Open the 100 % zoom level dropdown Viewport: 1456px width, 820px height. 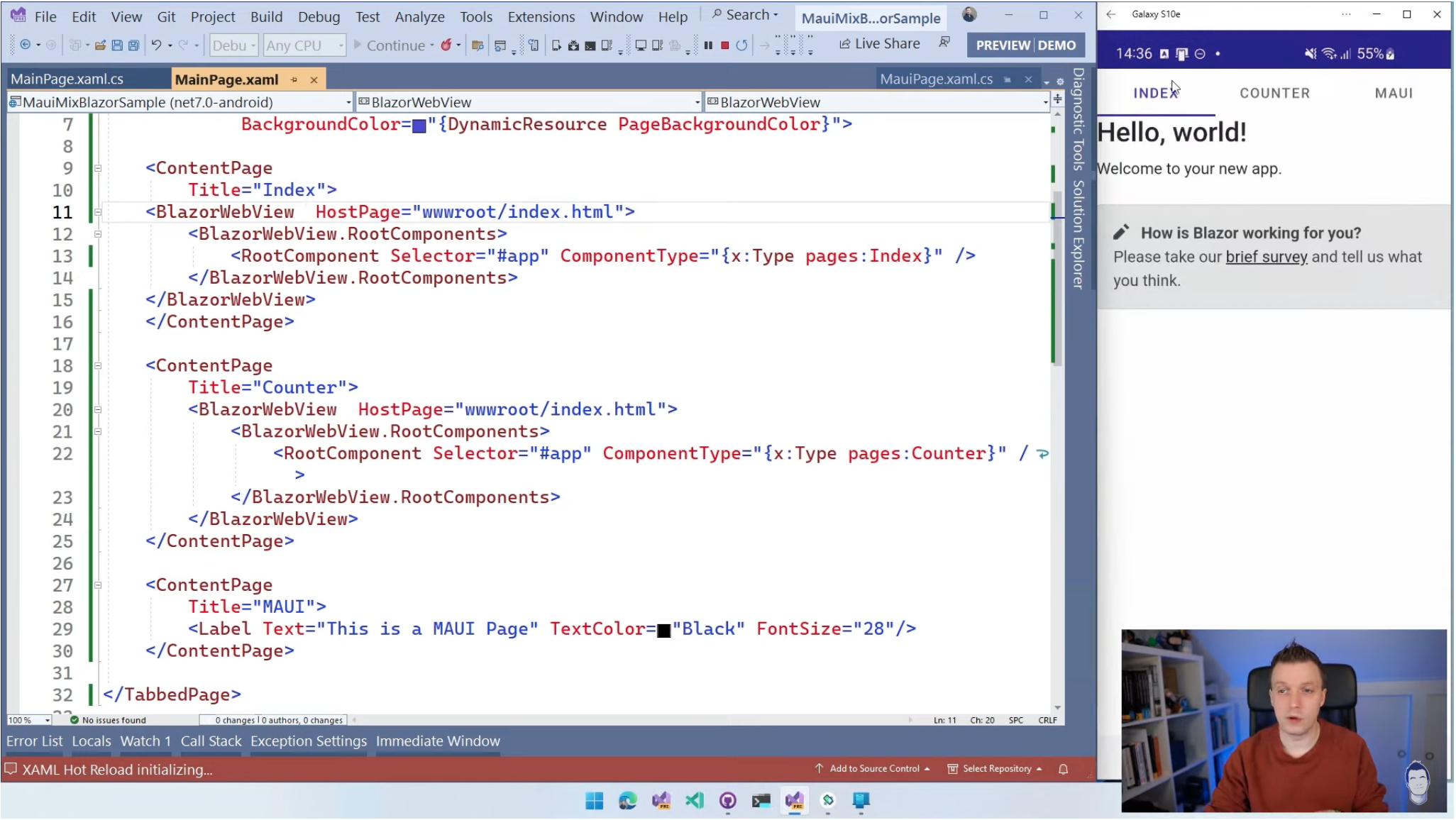(29, 720)
